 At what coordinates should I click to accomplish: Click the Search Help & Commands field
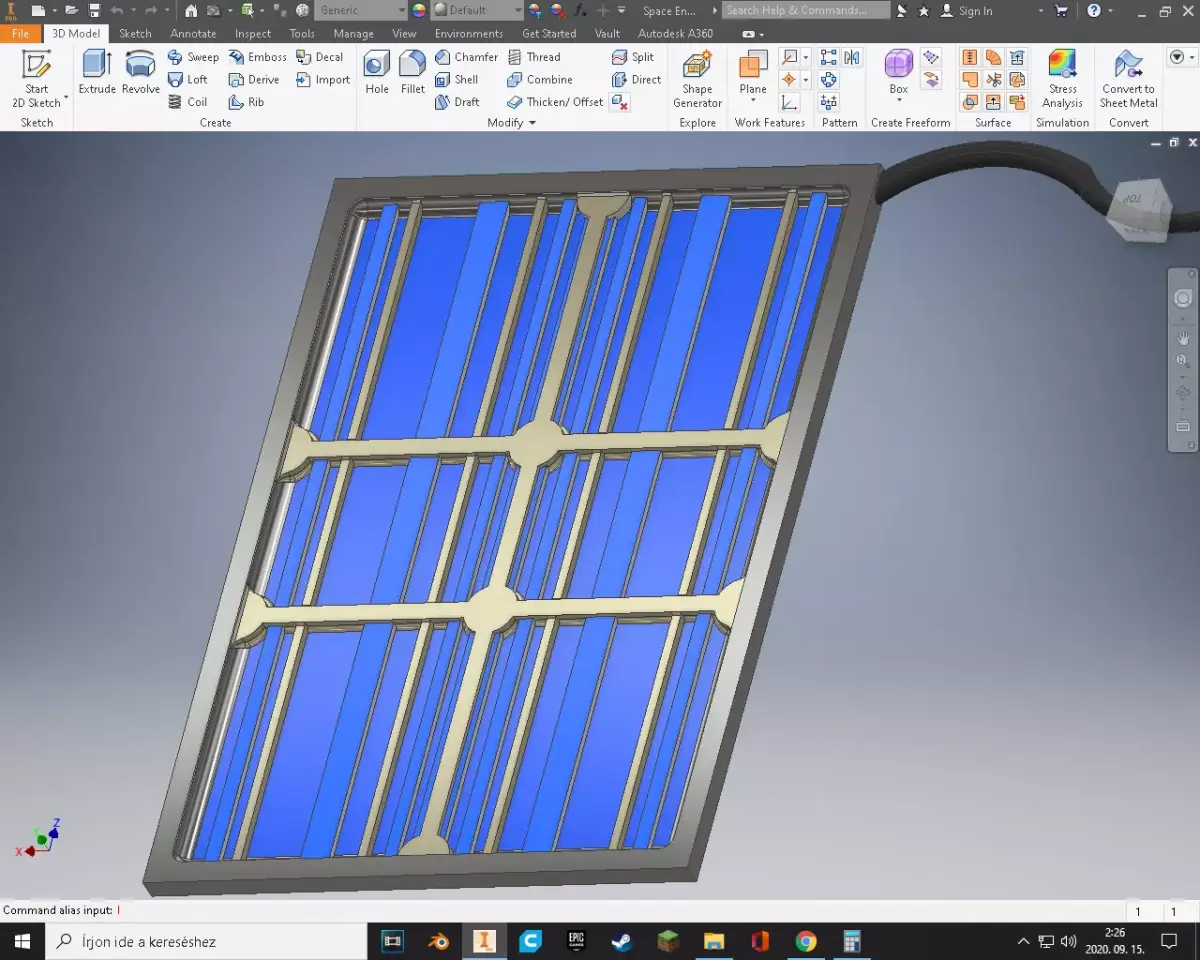point(806,10)
